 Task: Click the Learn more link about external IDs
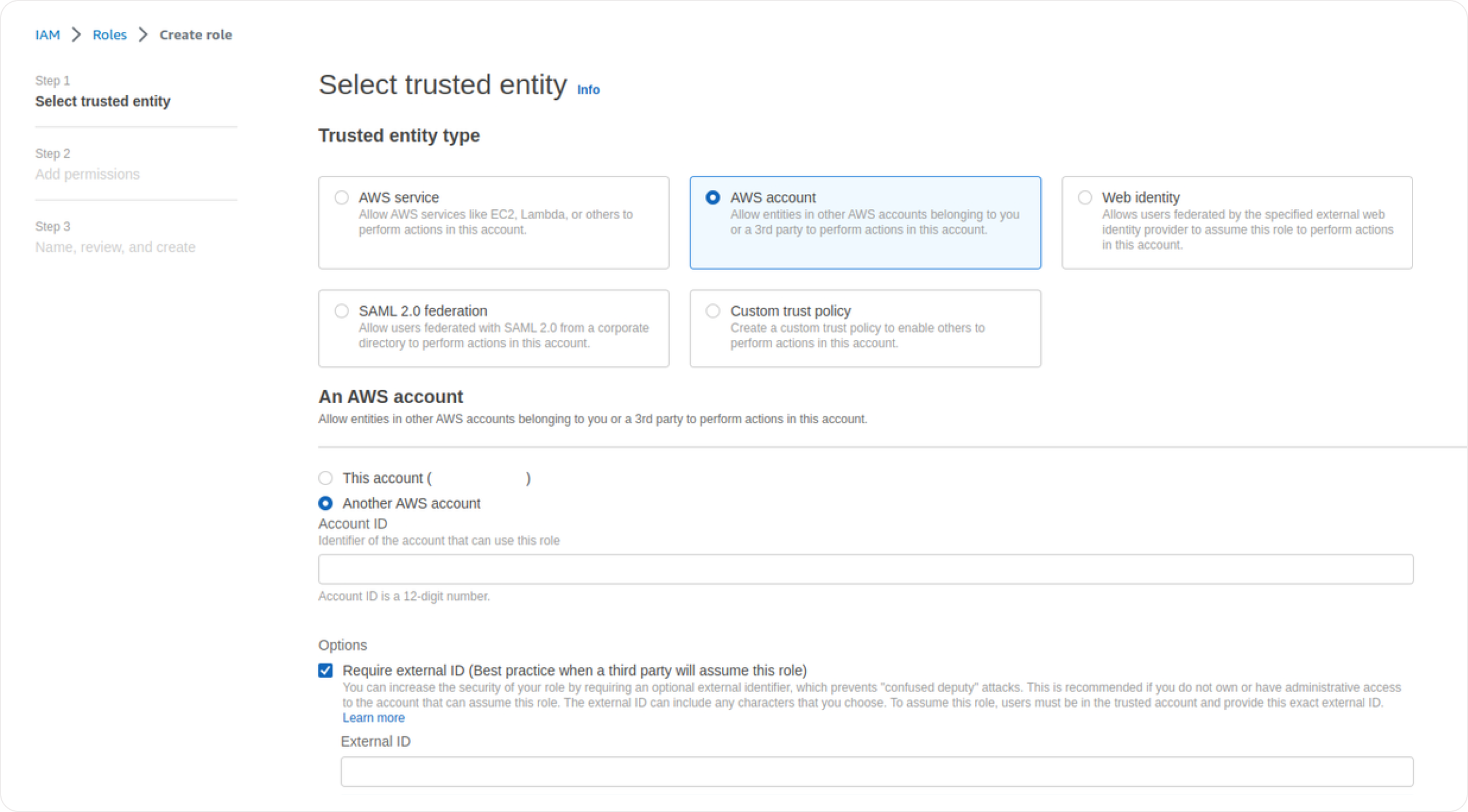coord(373,717)
